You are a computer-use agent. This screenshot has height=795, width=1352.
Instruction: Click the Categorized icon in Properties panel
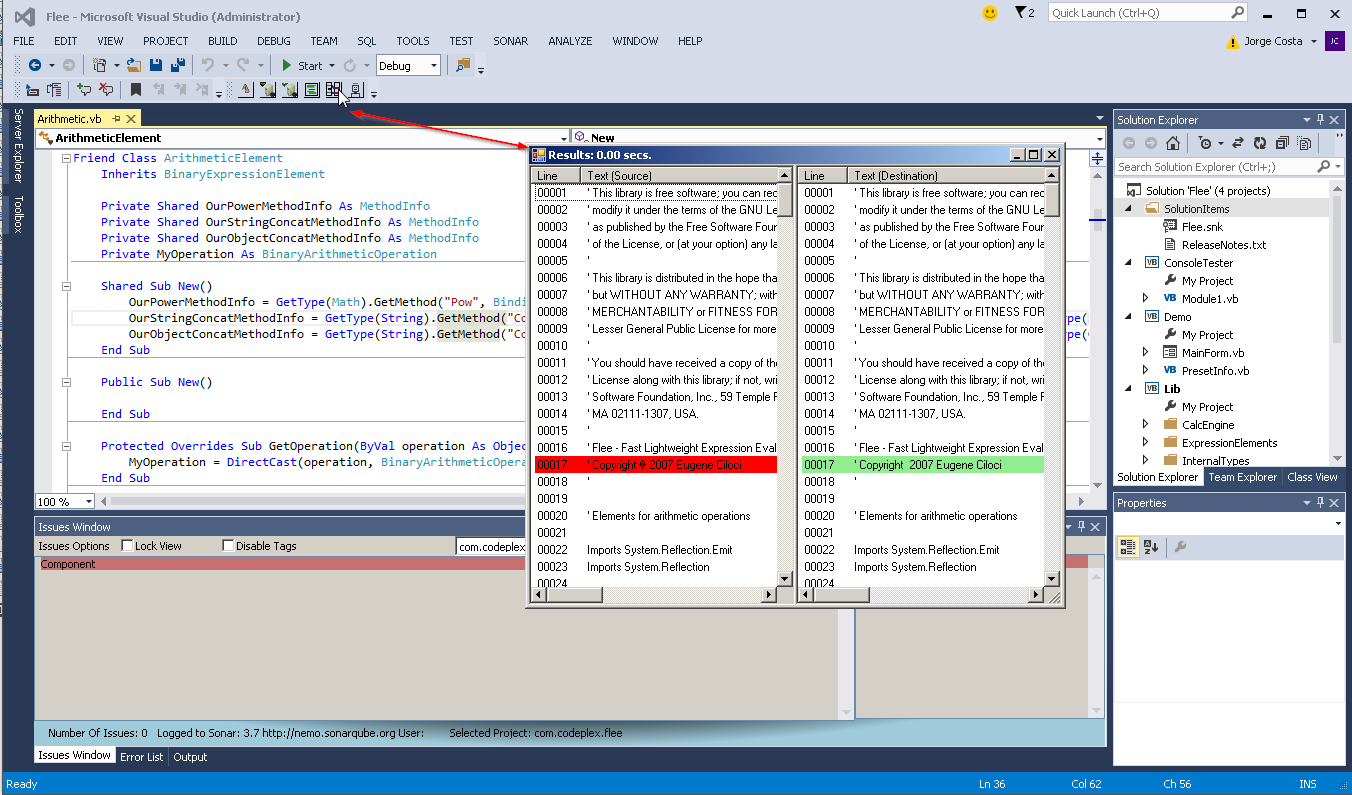[x=1128, y=546]
